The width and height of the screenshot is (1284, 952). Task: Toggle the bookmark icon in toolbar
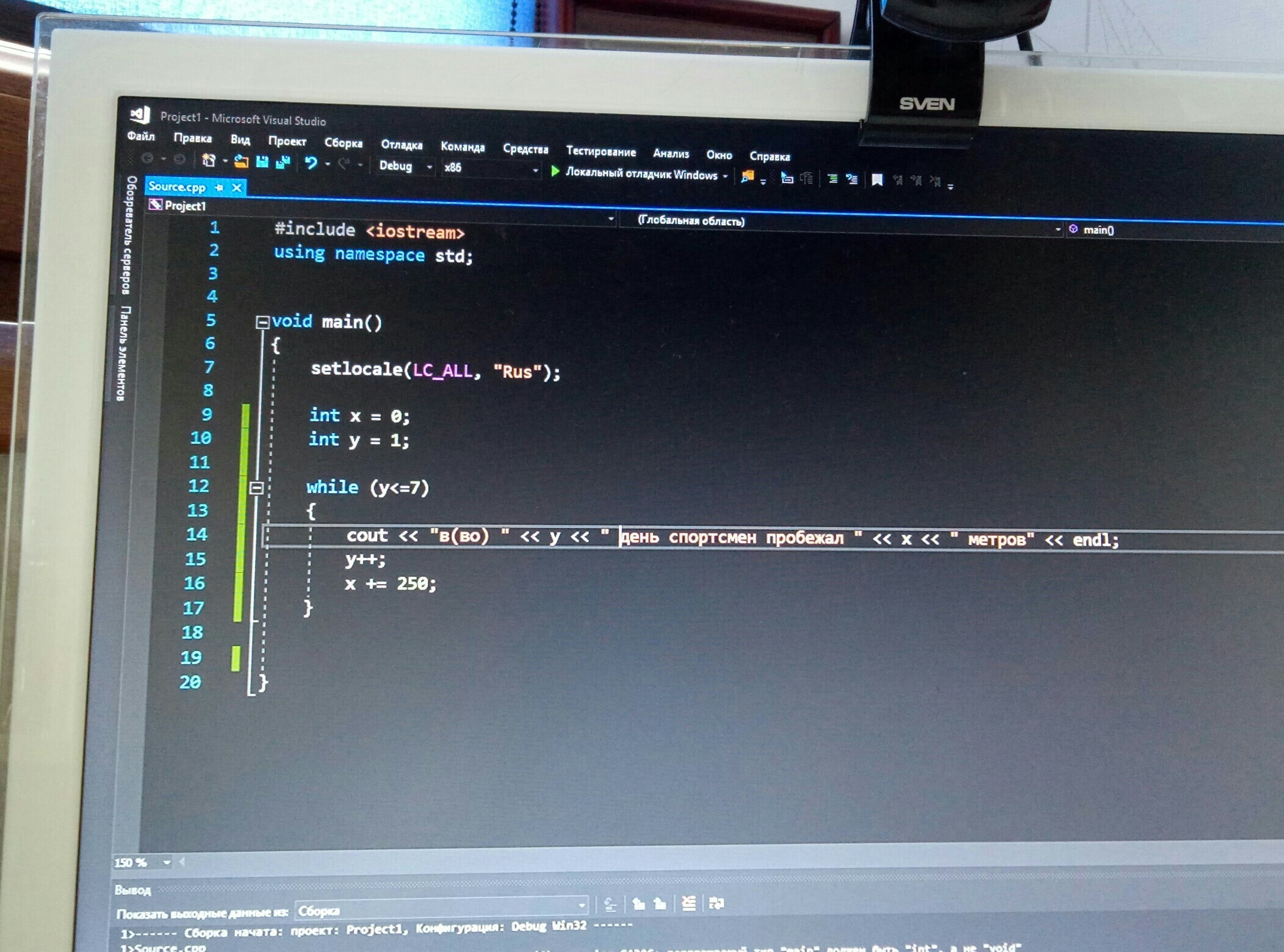pyautogui.click(x=877, y=179)
